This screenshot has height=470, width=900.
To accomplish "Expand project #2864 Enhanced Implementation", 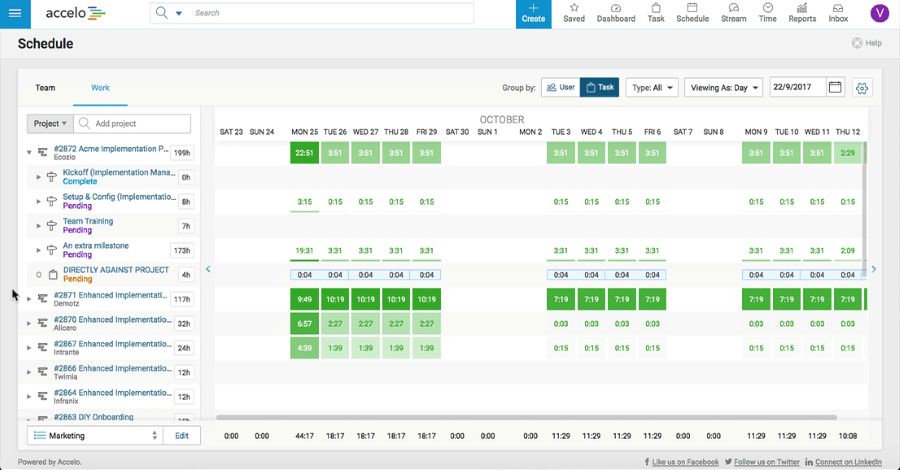I will click(29, 397).
